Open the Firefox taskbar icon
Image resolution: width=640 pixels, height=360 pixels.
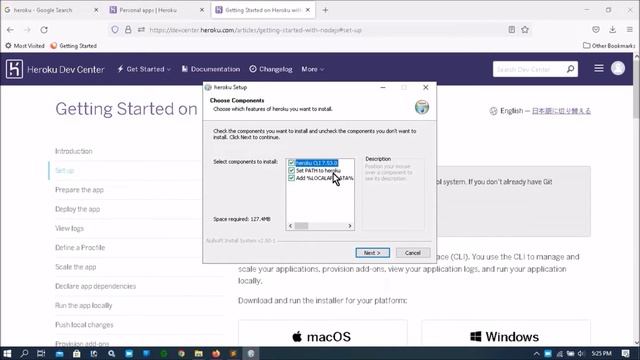[x=216, y=353]
